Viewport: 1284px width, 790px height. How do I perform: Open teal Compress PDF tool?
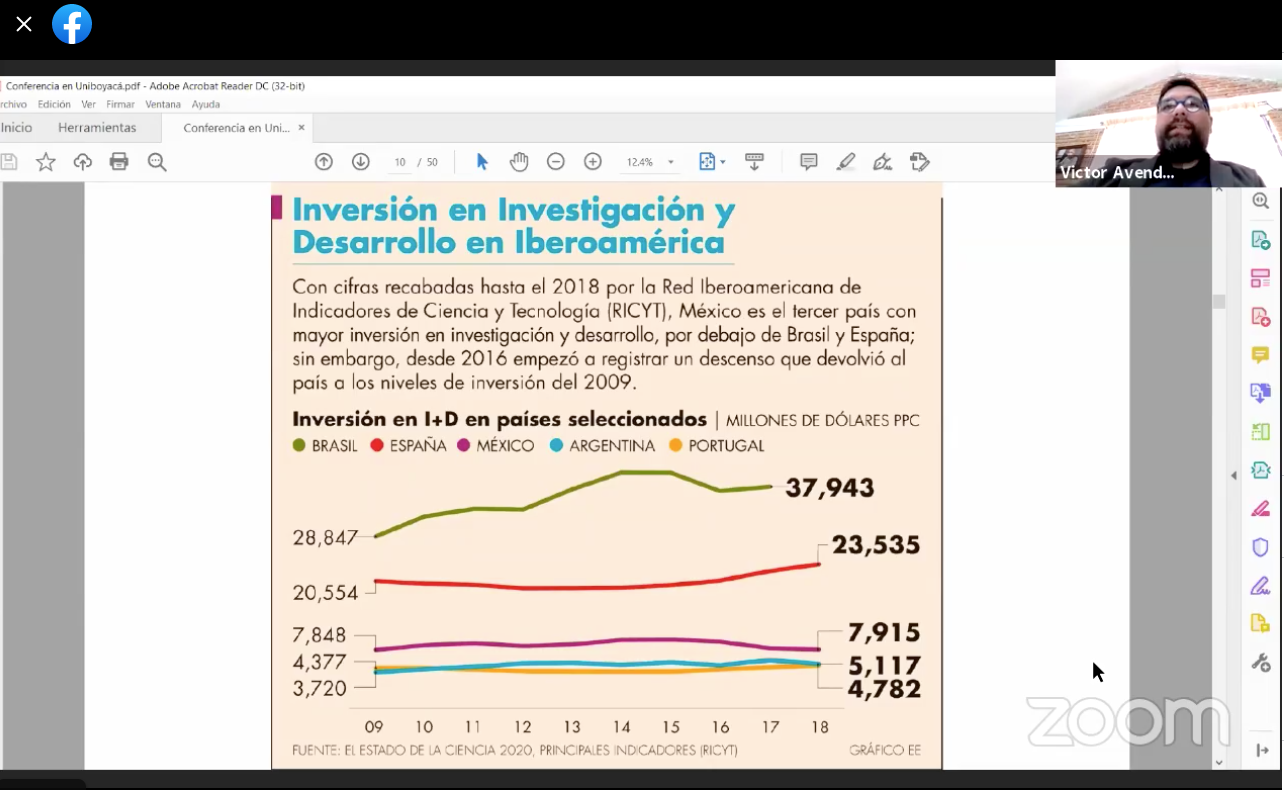pyautogui.click(x=1261, y=471)
